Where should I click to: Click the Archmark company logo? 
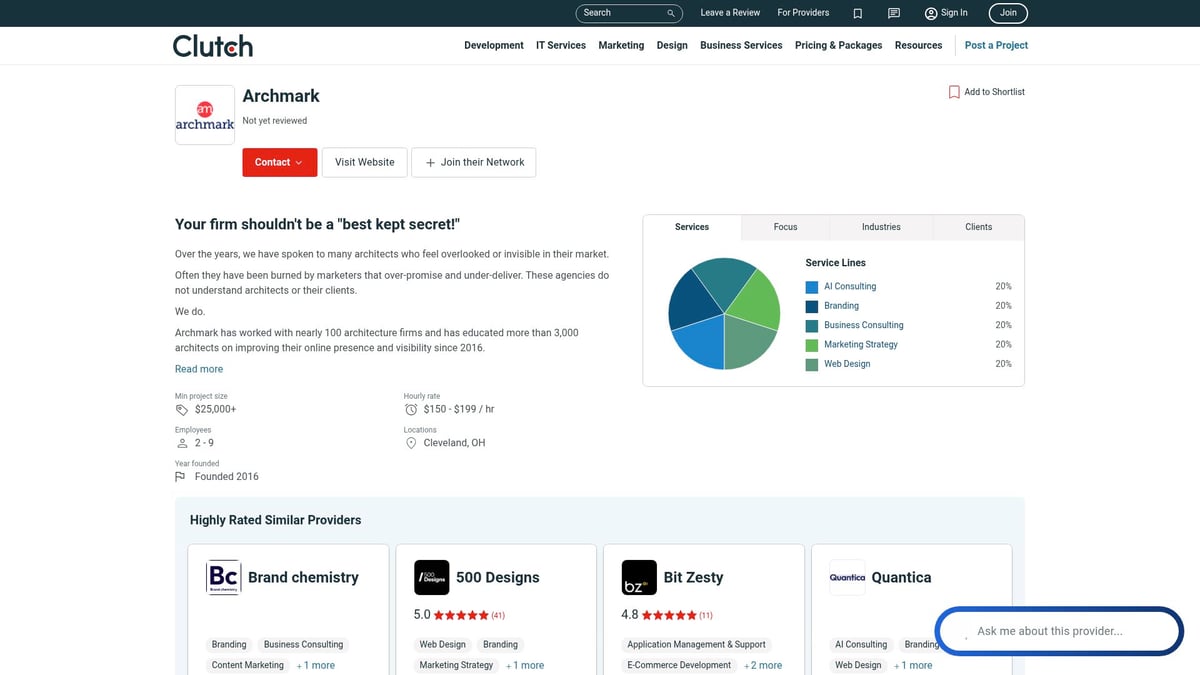click(x=205, y=115)
